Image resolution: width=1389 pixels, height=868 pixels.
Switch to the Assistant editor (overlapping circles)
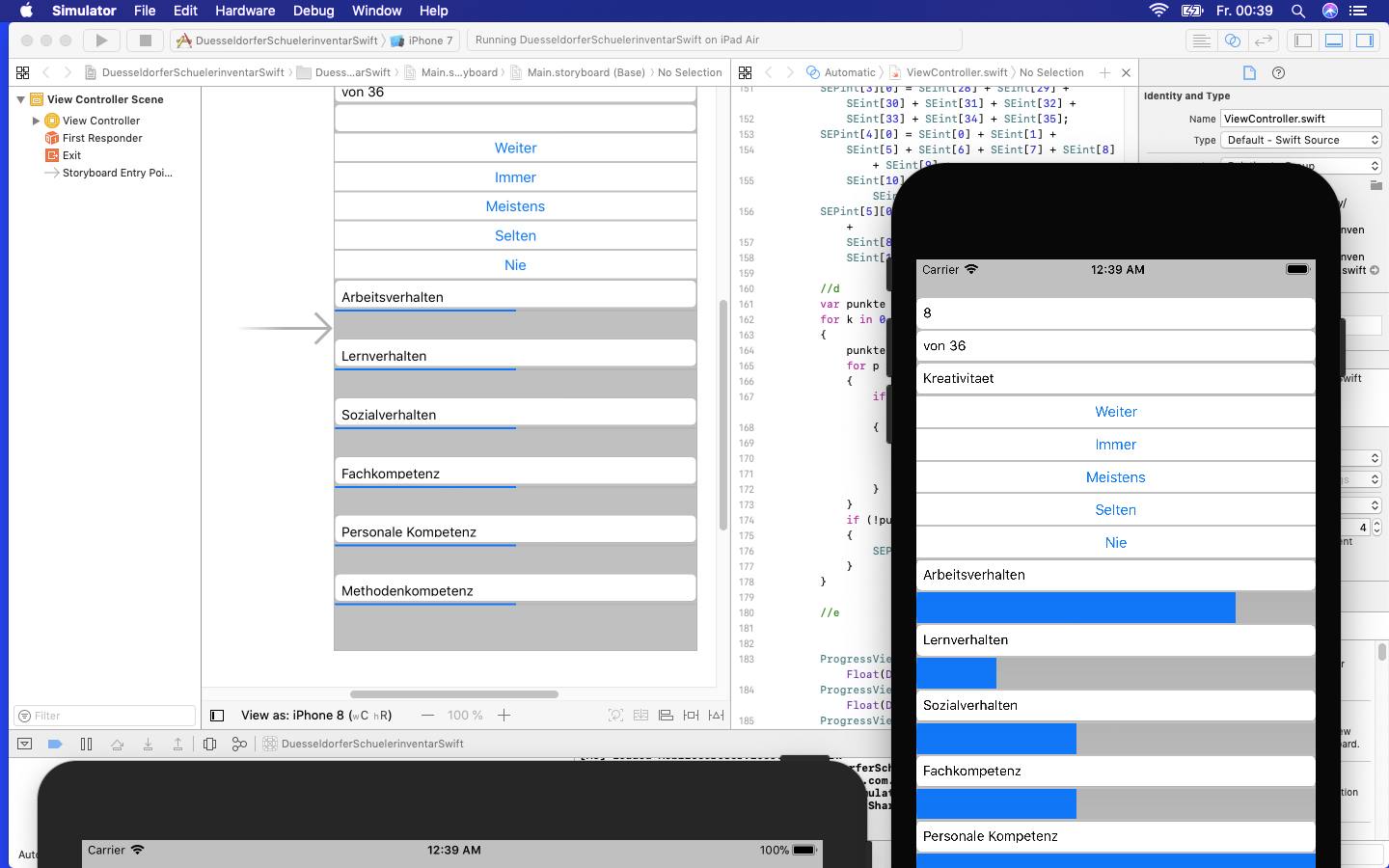[x=1232, y=41]
